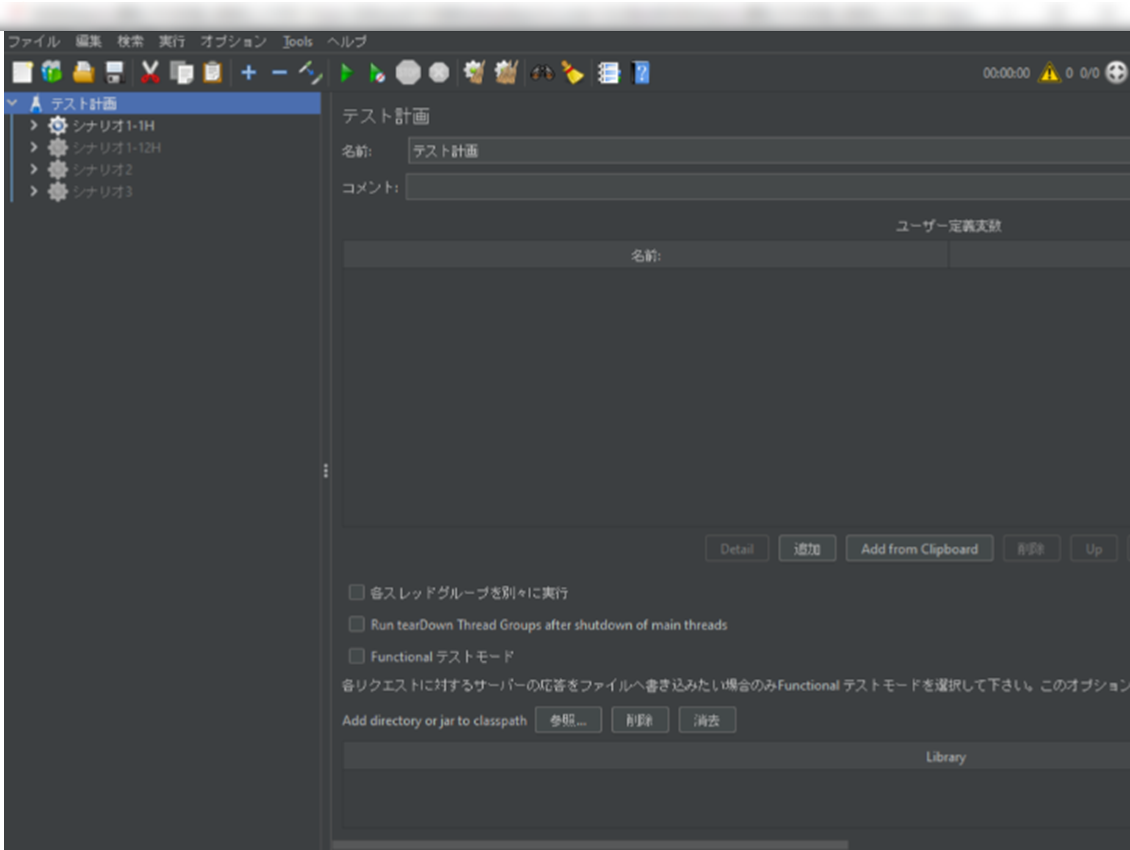This screenshot has height=850, width=1130.
Task: Open the Function Helper dialog icon
Action: (609, 72)
